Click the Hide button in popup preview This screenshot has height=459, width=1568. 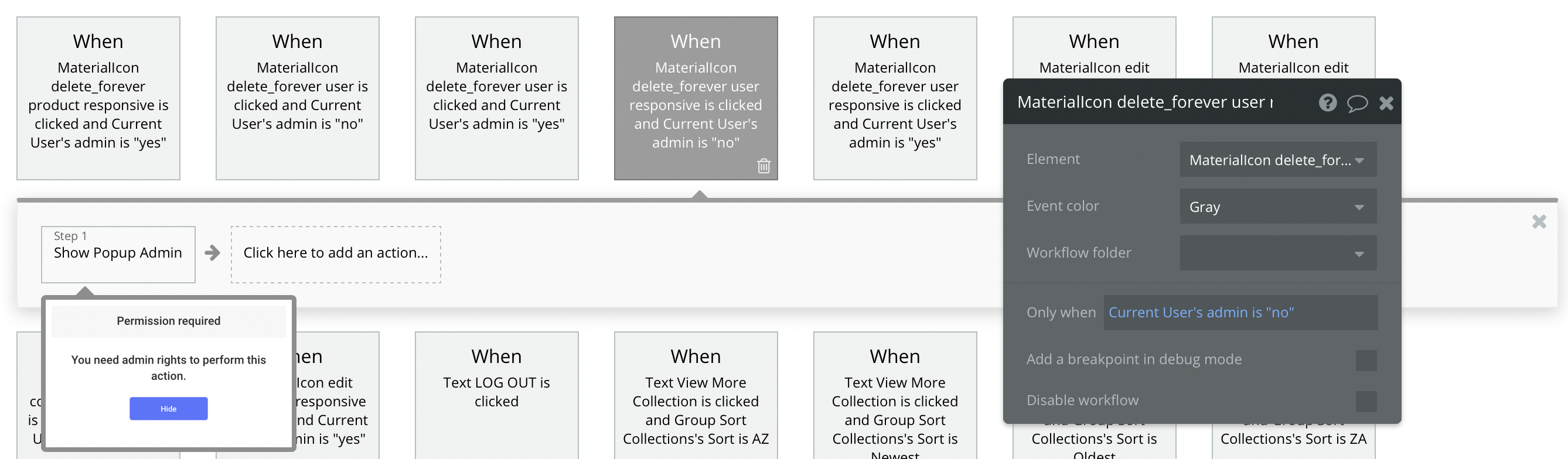click(x=169, y=409)
